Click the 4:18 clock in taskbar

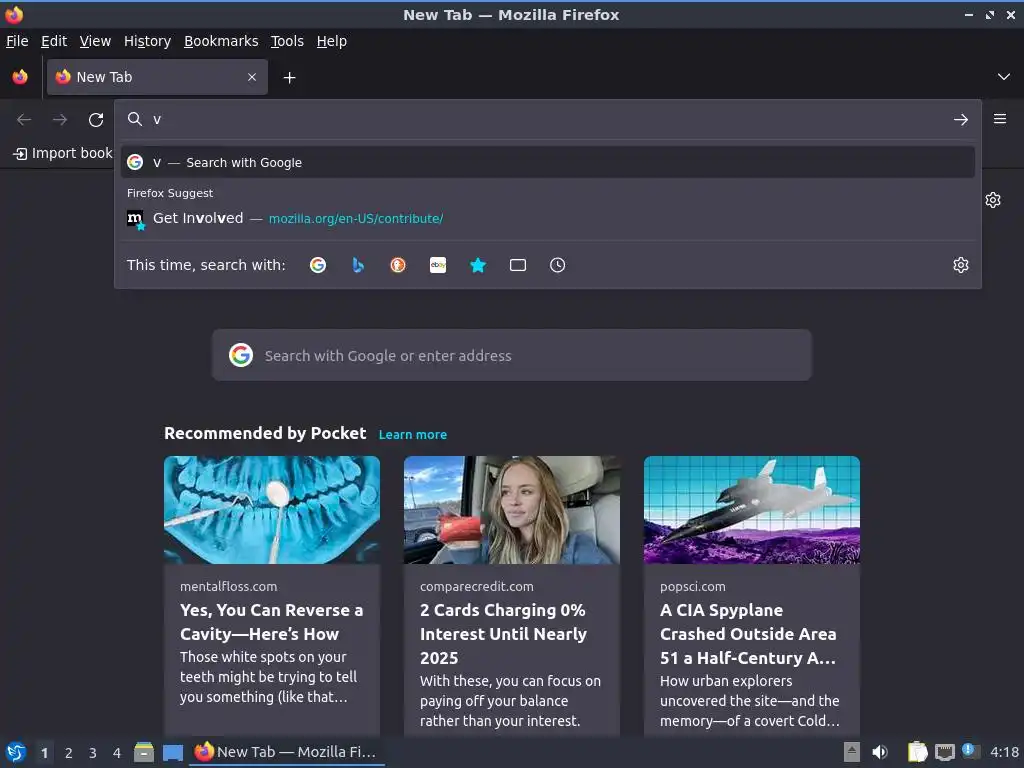point(1004,752)
